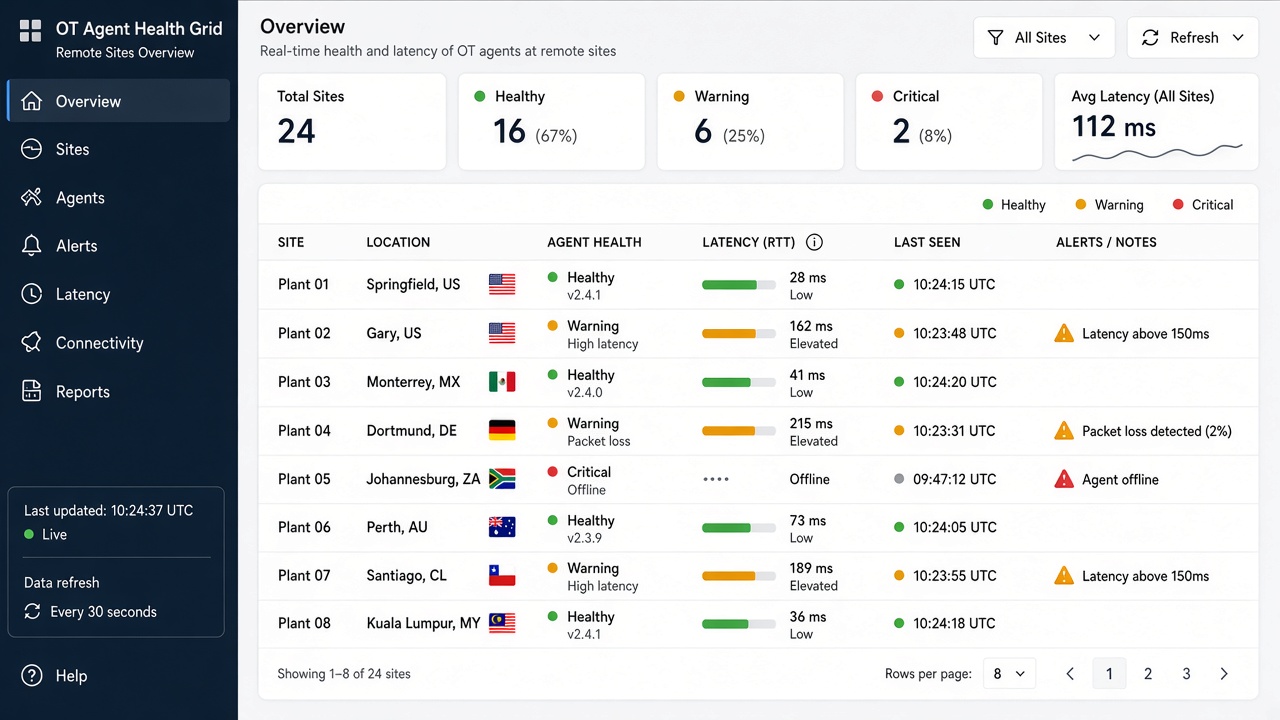This screenshot has height=720, width=1280.
Task: Open the Rows per page selector
Action: 1009,674
